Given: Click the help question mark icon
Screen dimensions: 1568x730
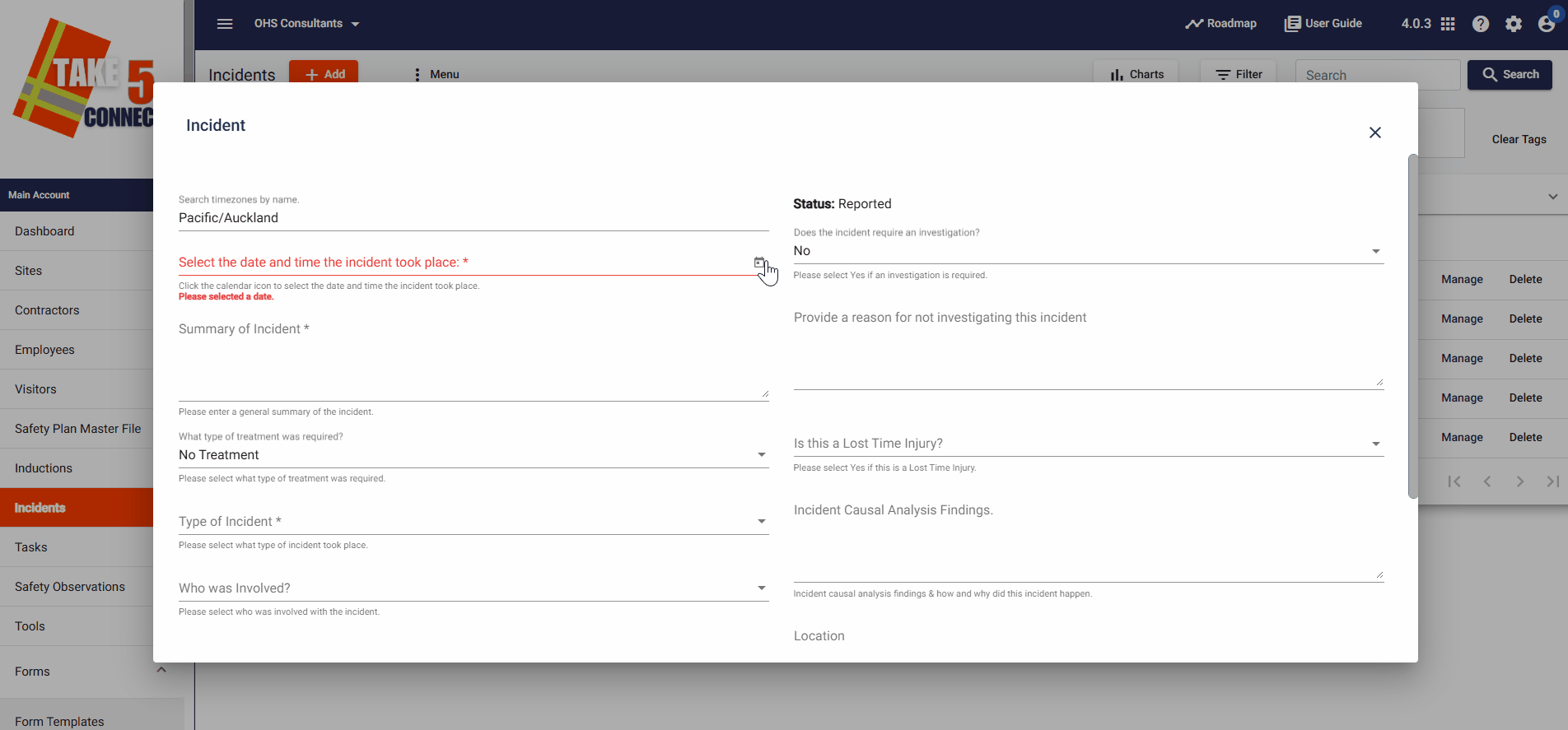Looking at the screenshot, I should (x=1481, y=24).
